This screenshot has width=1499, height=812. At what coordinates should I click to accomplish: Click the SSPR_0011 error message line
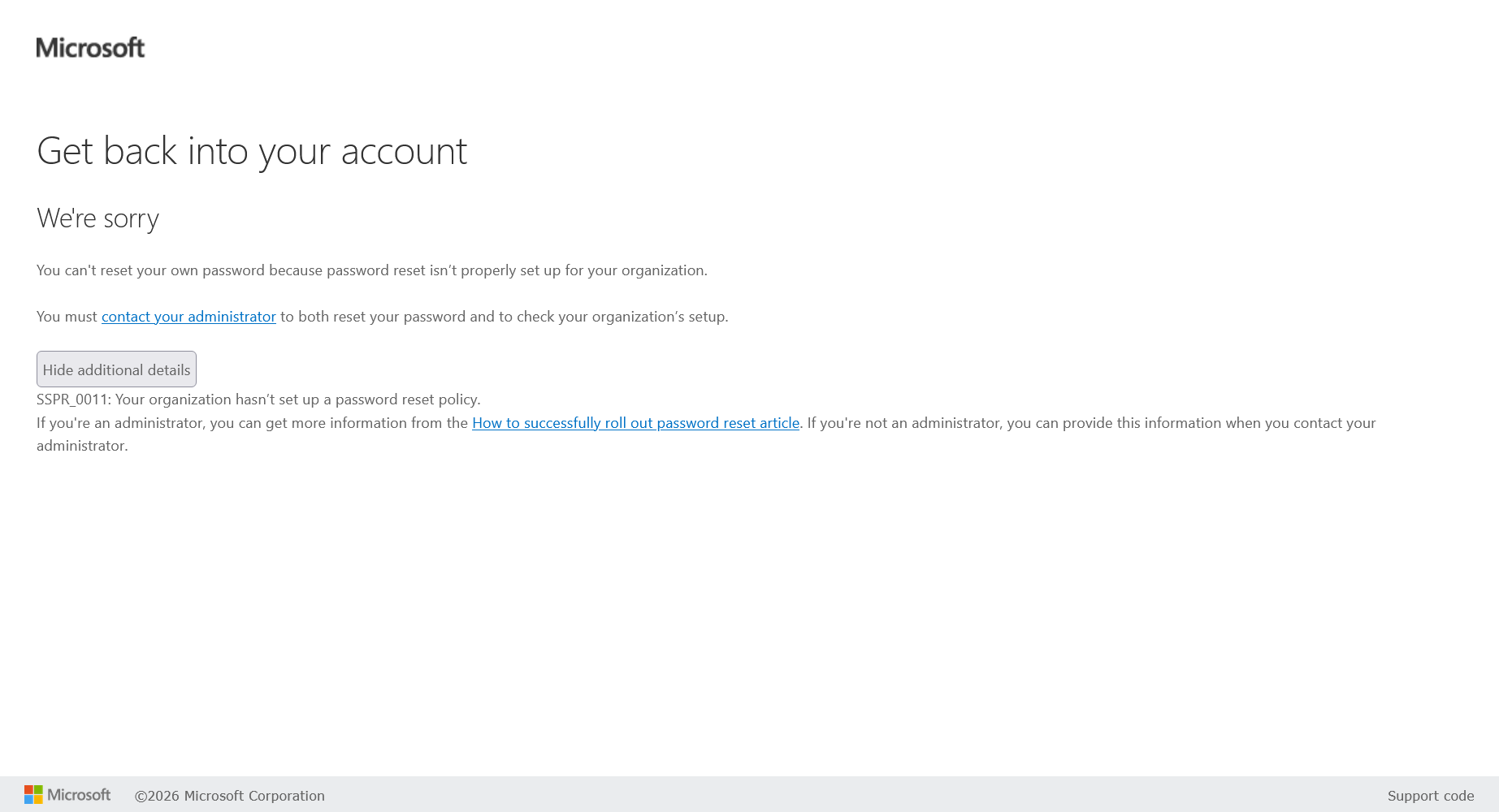tap(258, 400)
